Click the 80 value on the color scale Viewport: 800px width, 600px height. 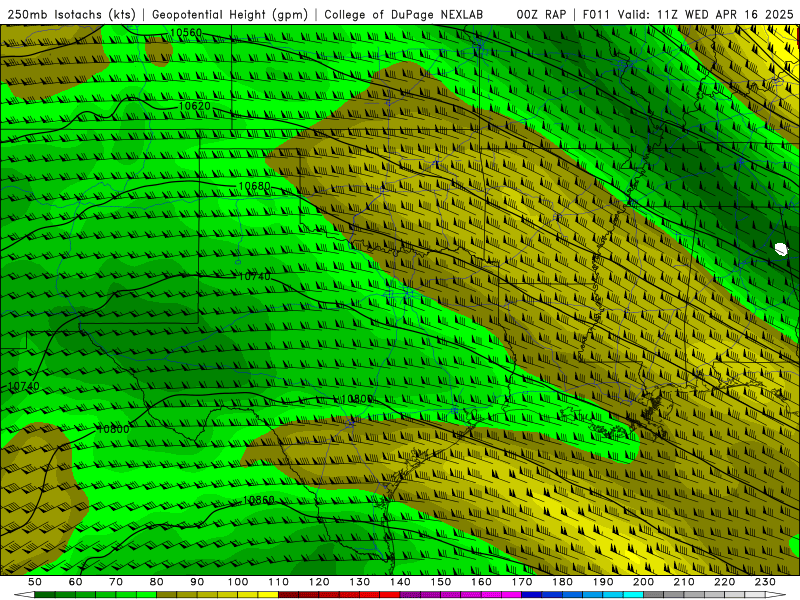pyautogui.click(x=157, y=582)
